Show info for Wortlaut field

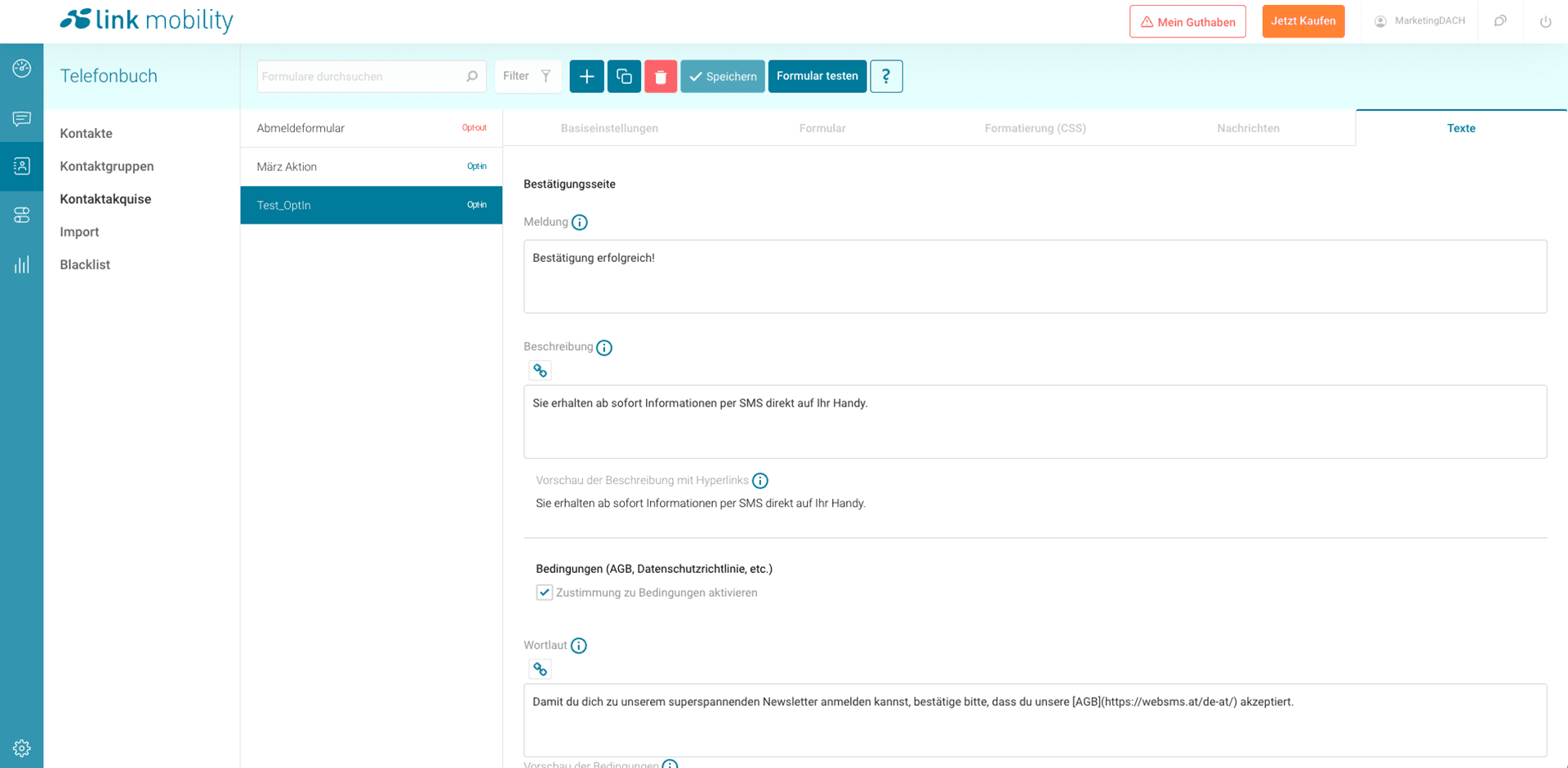tap(579, 646)
